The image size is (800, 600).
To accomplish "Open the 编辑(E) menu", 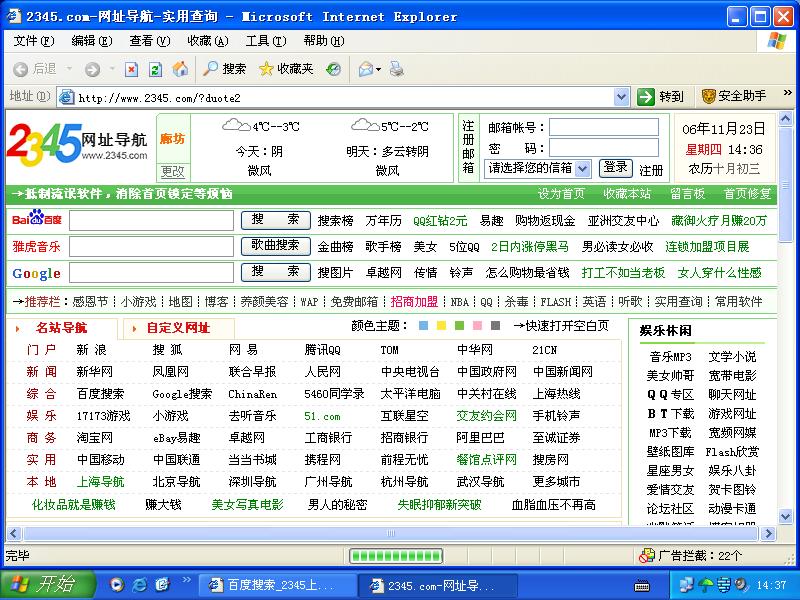I will (92, 41).
